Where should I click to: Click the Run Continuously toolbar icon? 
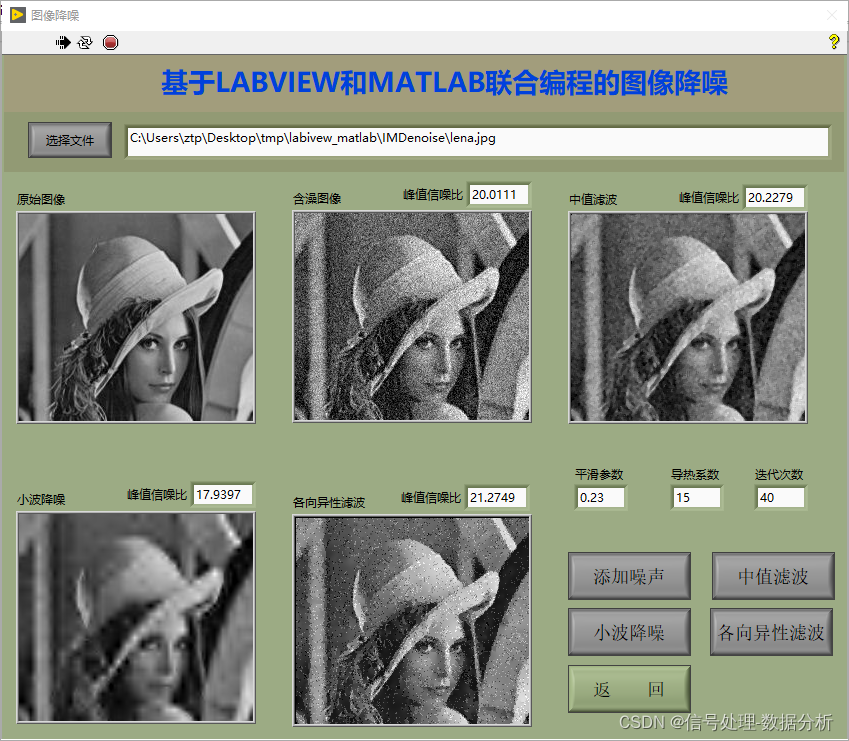pos(85,43)
